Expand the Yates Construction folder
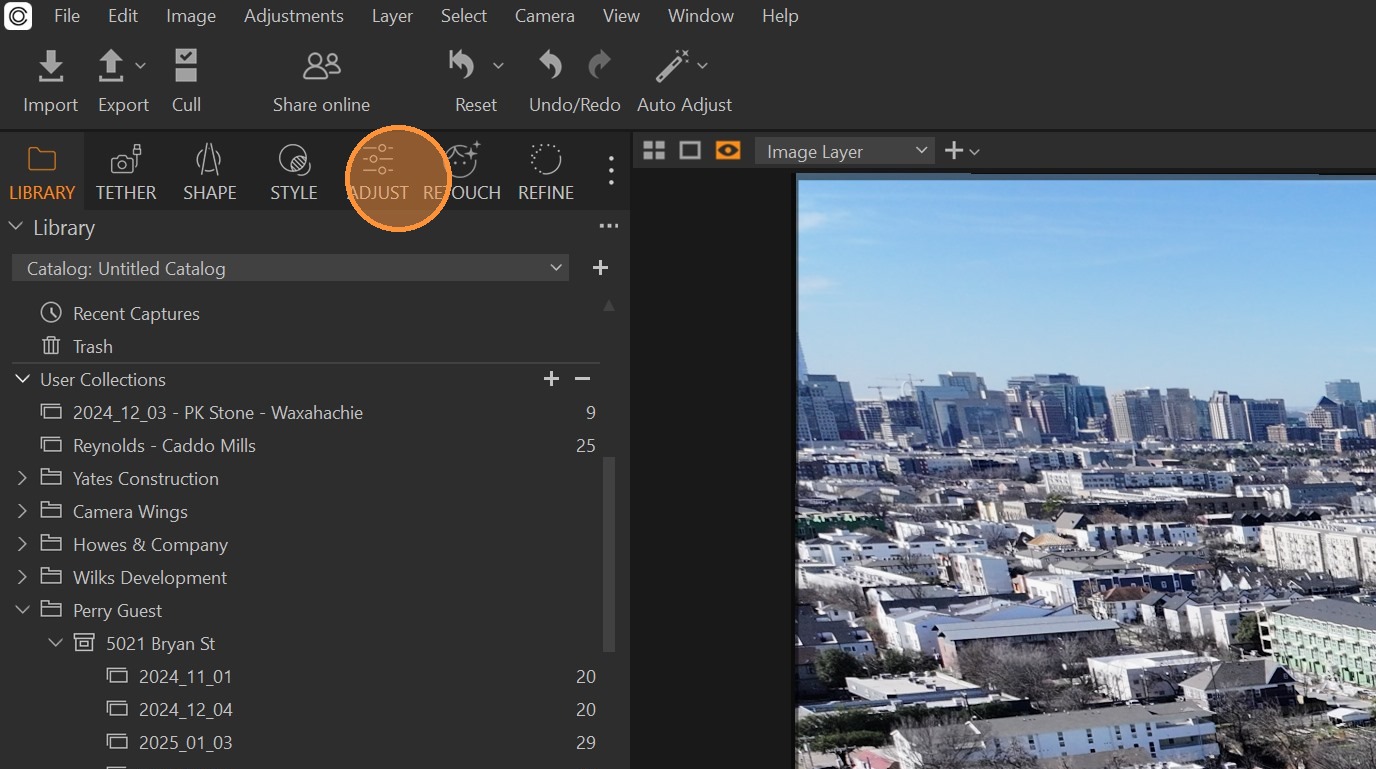1376x769 pixels. click(22, 478)
